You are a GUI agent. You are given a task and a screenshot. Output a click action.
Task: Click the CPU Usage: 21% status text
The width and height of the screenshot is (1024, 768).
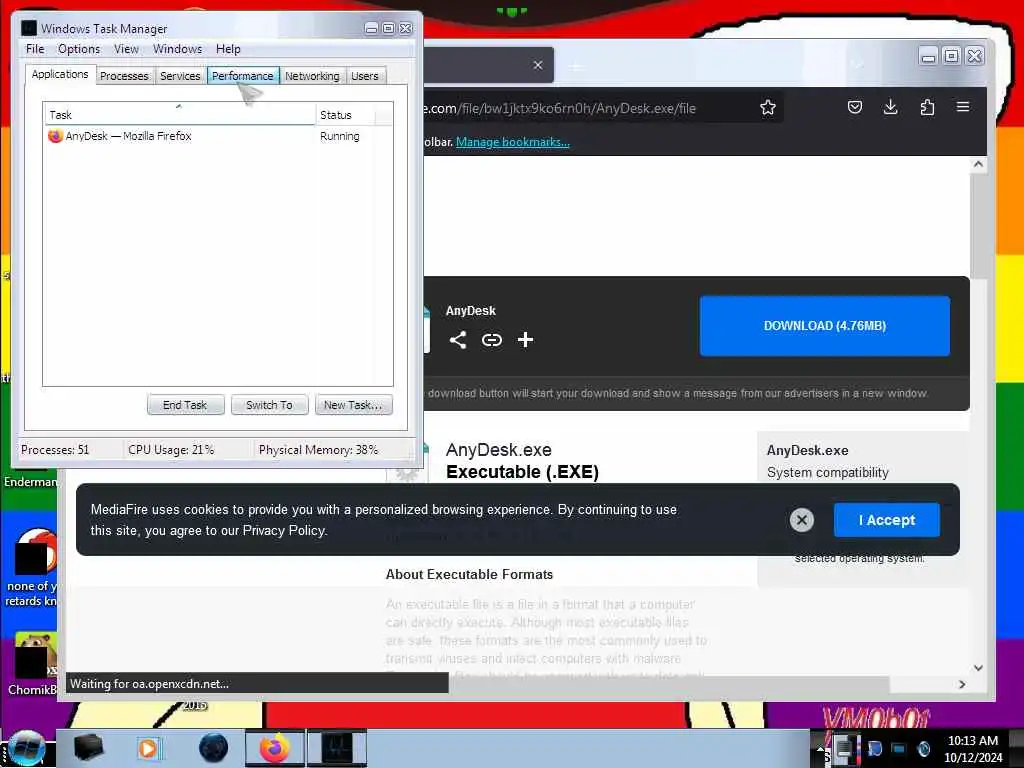point(171,450)
